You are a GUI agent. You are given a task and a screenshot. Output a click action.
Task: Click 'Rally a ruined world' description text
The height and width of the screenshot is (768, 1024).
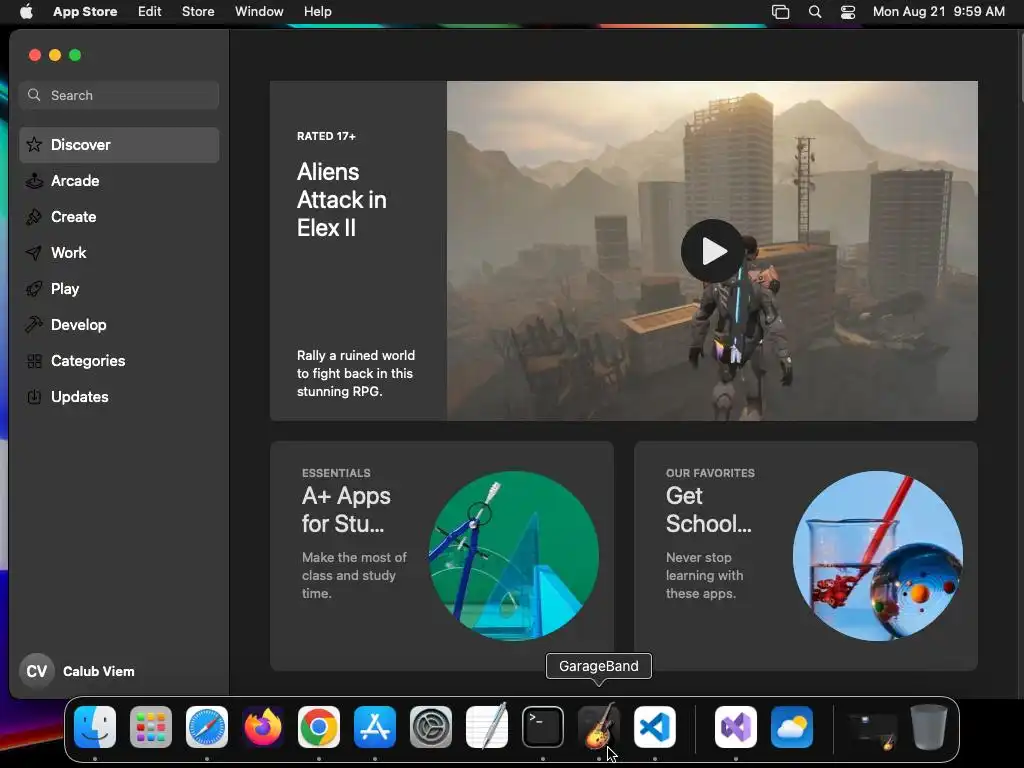[356, 374]
